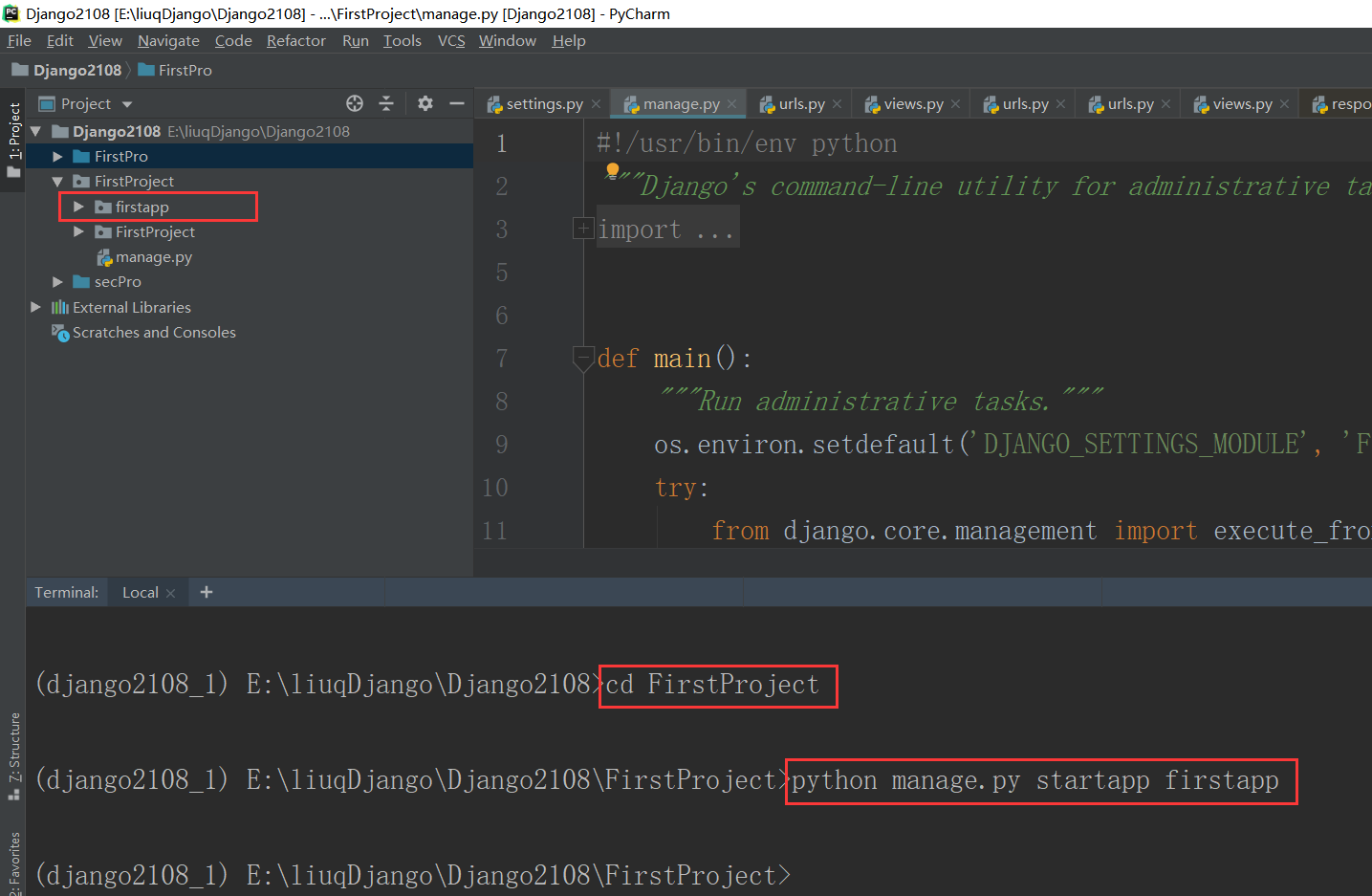Close the manage.py editor tab

tap(731, 104)
